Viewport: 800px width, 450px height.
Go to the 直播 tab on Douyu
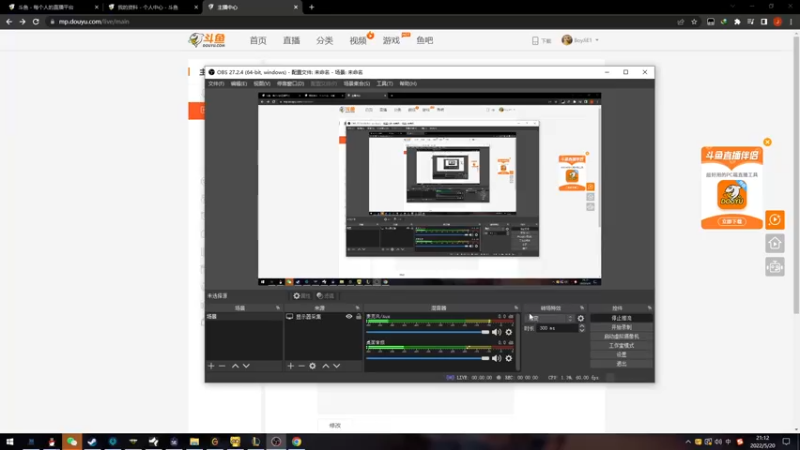pyautogui.click(x=291, y=41)
